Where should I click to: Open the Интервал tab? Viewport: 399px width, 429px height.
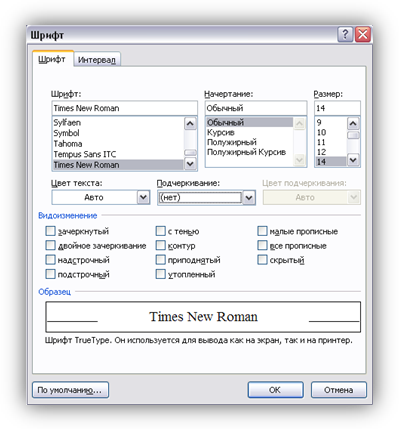pyautogui.click(x=97, y=60)
